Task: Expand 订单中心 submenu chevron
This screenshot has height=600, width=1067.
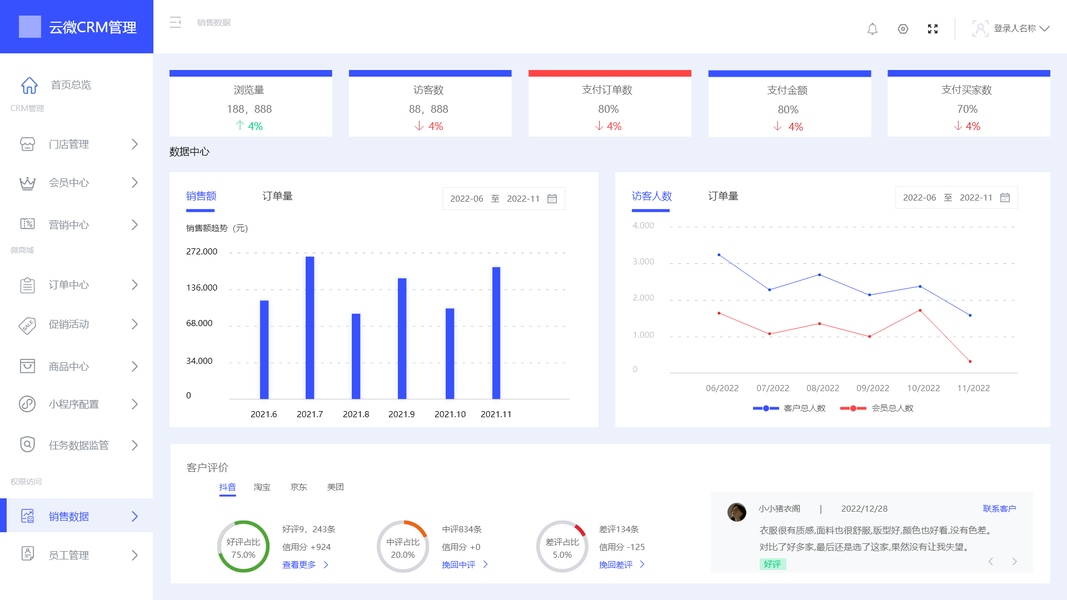Action: (x=135, y=285)
